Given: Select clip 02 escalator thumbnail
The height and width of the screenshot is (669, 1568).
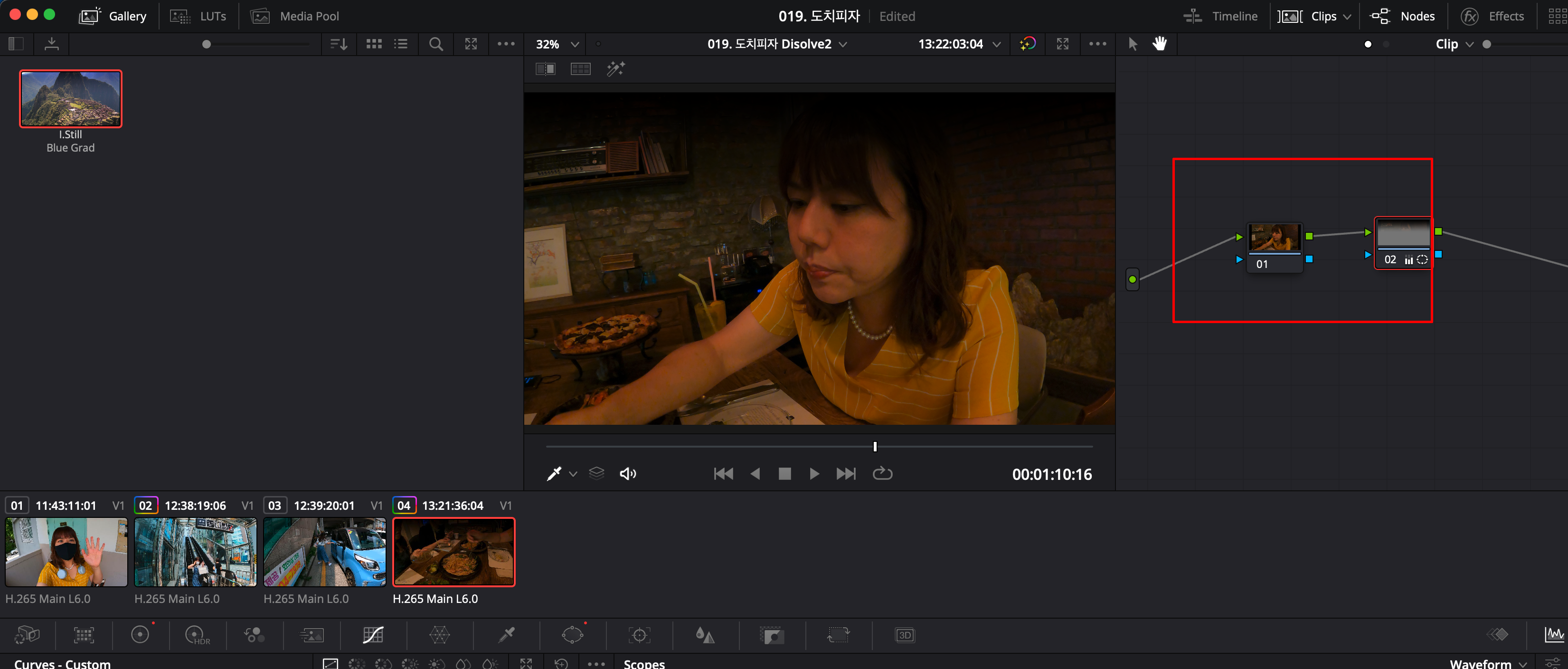Looking at the screenshot, I should tap(195, 552).
